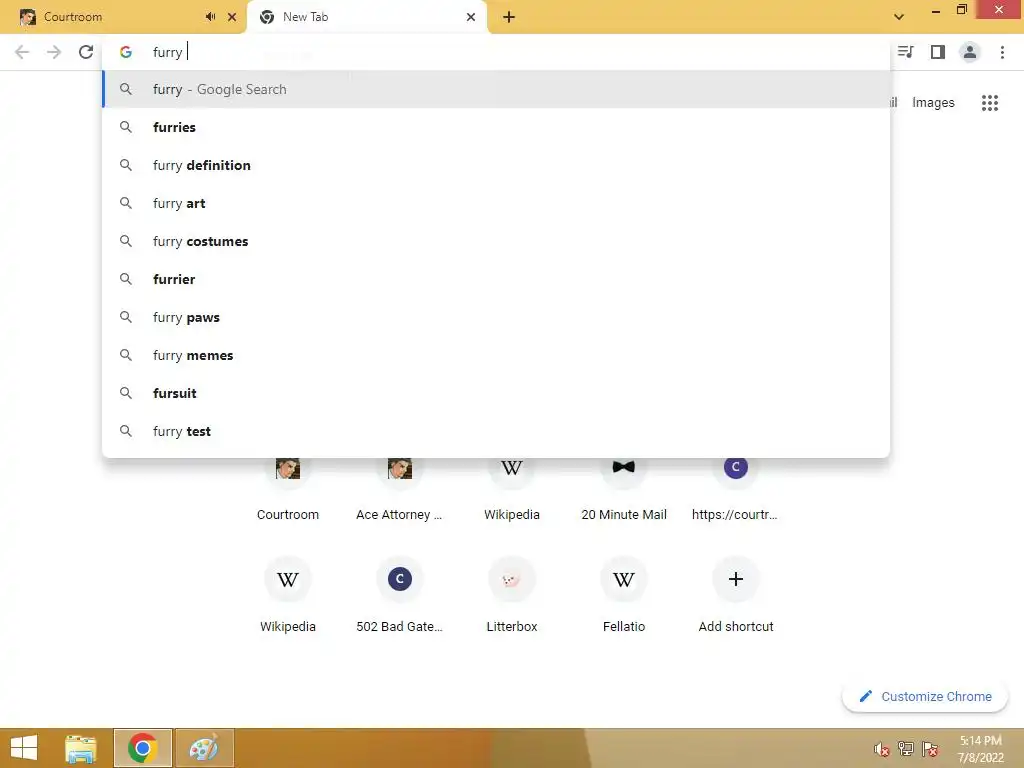Viewport: 1024px width, 768px height.
Task: Select the 'furry paws' suggestion
Action: pos(496,317)
